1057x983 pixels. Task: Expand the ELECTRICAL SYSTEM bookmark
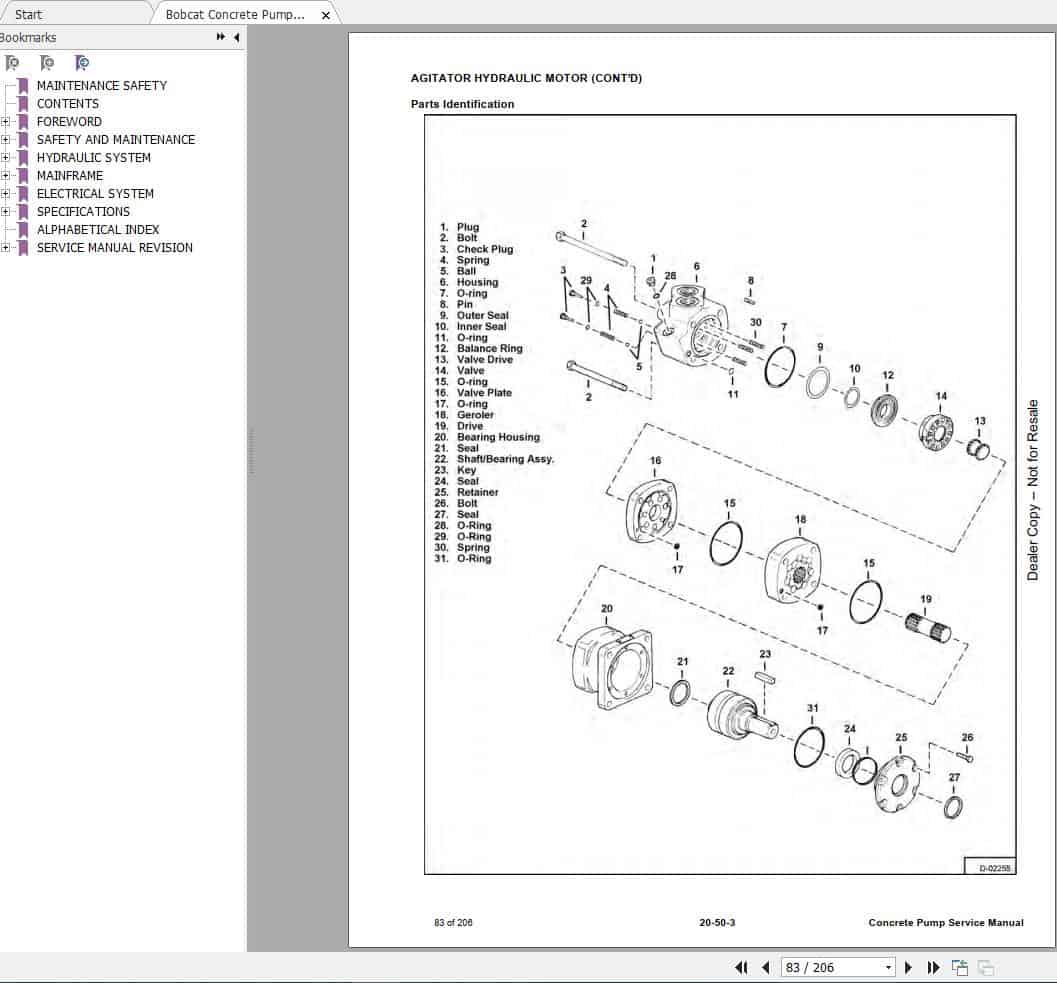coord(7,193)
